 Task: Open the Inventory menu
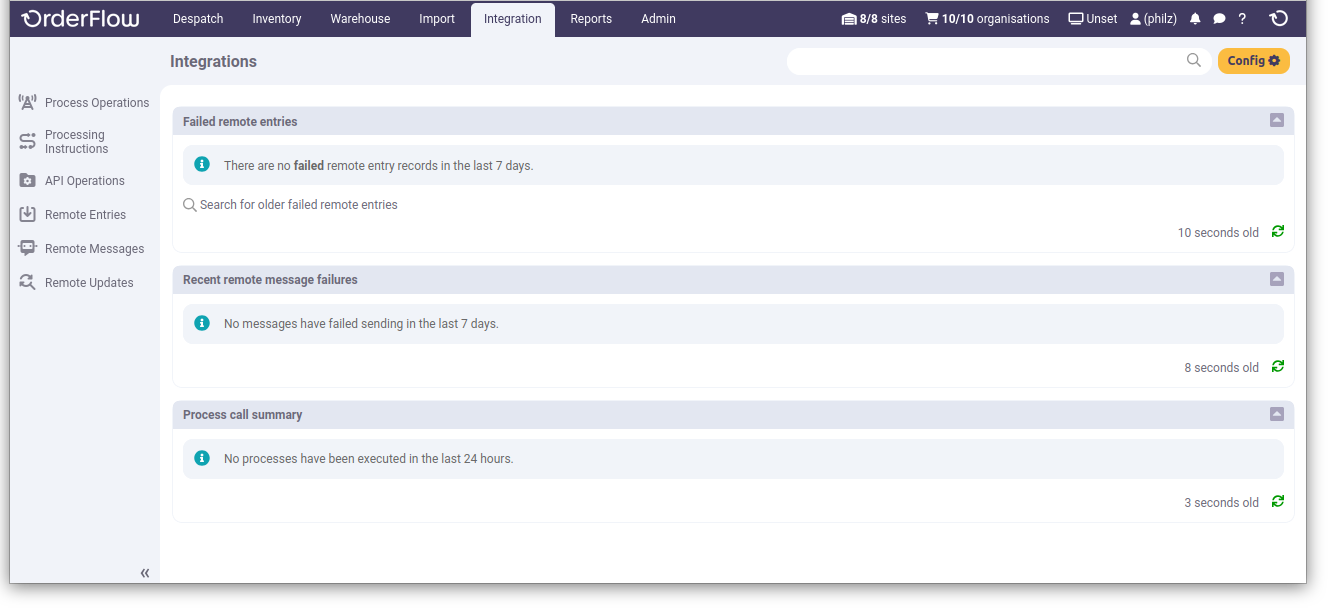pyautogui.click(x=276, y=18)
